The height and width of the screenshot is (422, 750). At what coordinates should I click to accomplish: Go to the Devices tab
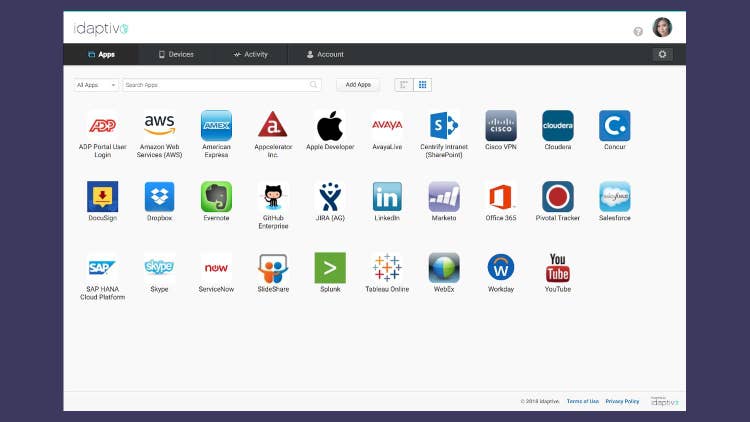(176, 55)
